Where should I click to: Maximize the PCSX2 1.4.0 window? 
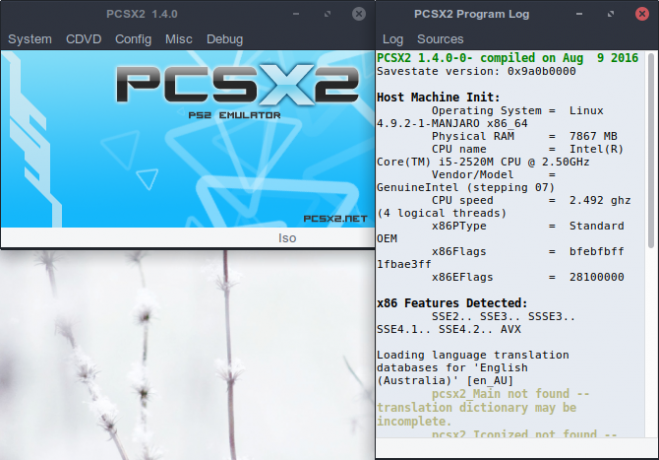tap(327, 14)
